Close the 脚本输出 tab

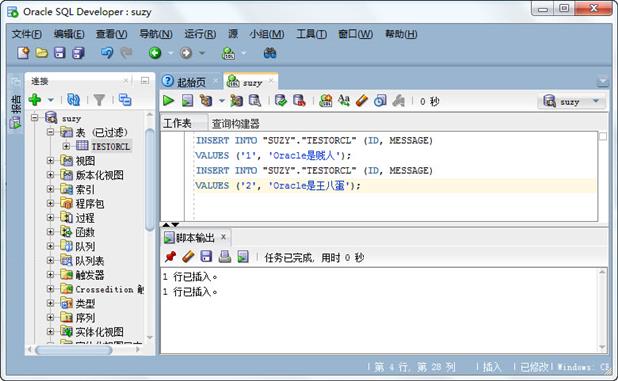[x=223, y=237]
